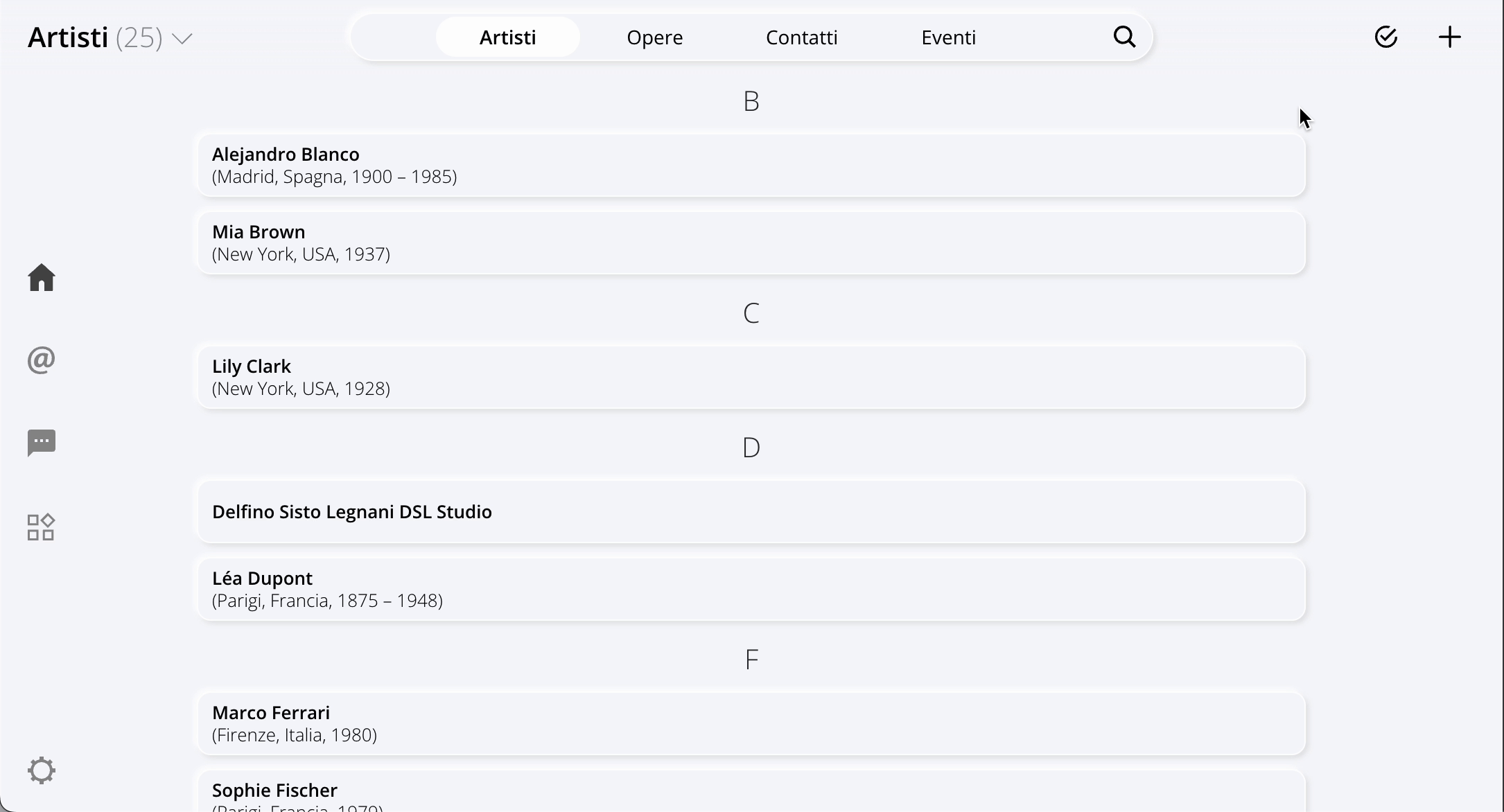1504x812 pixels.
Task: Open the @ email icon in sidebar
Action: 42,360
